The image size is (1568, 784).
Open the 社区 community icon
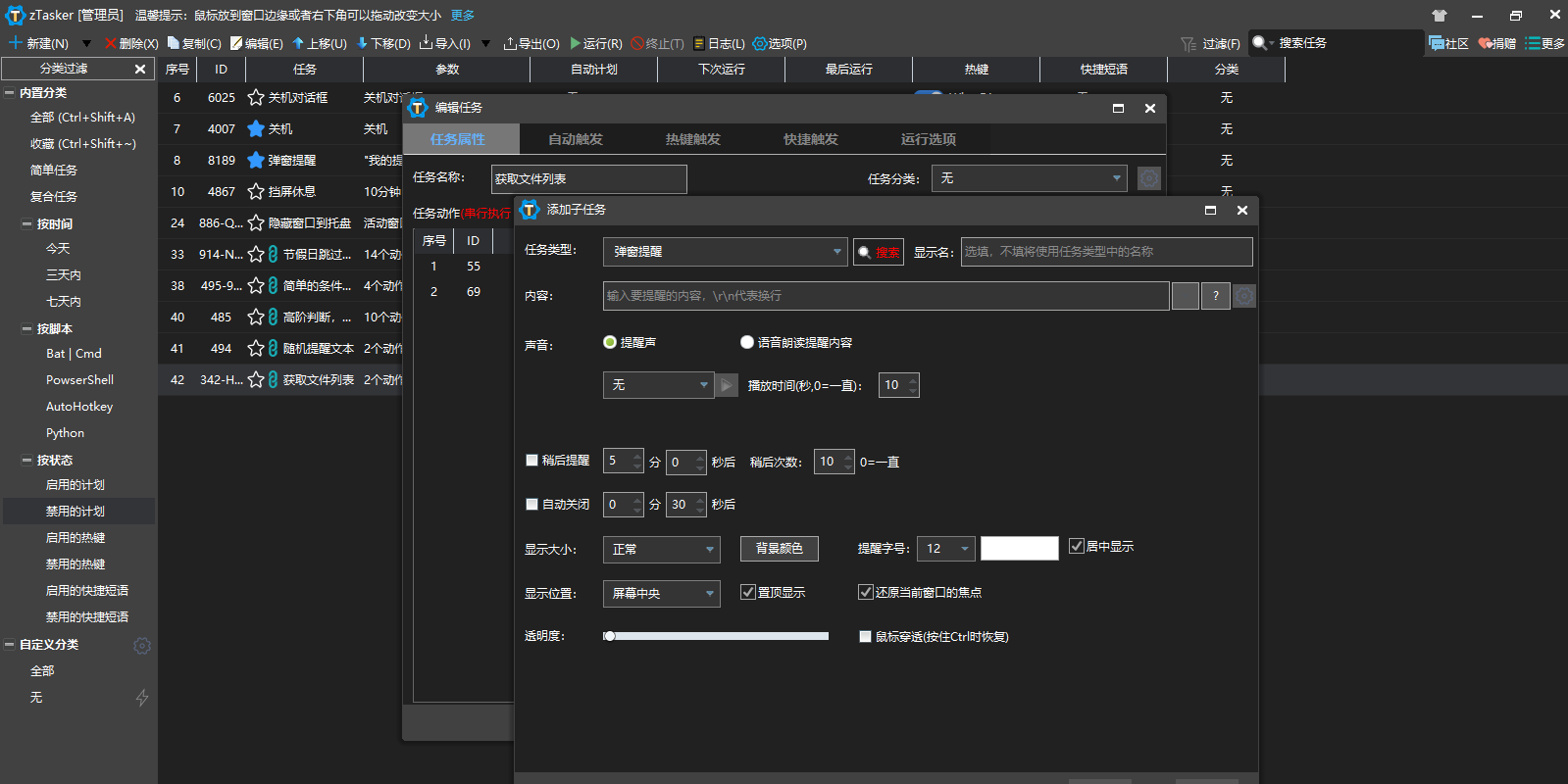click(1437, 43)
